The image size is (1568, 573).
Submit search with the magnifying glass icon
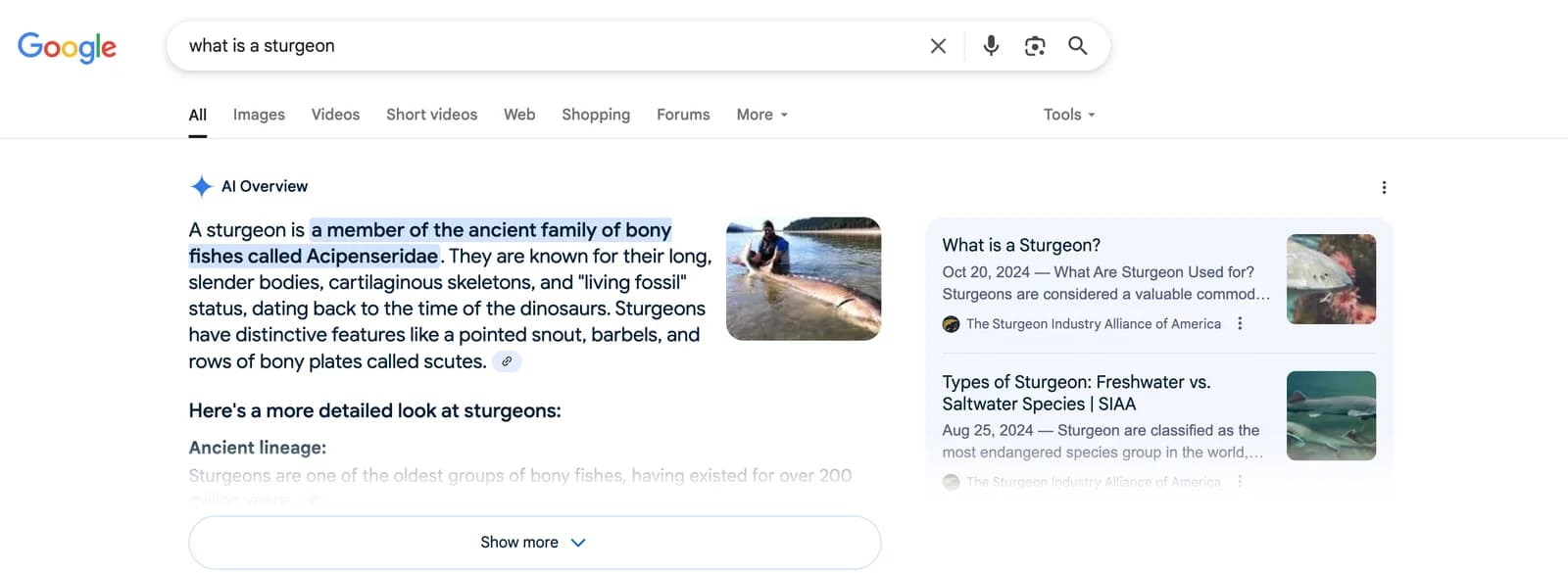(1077, 46)
